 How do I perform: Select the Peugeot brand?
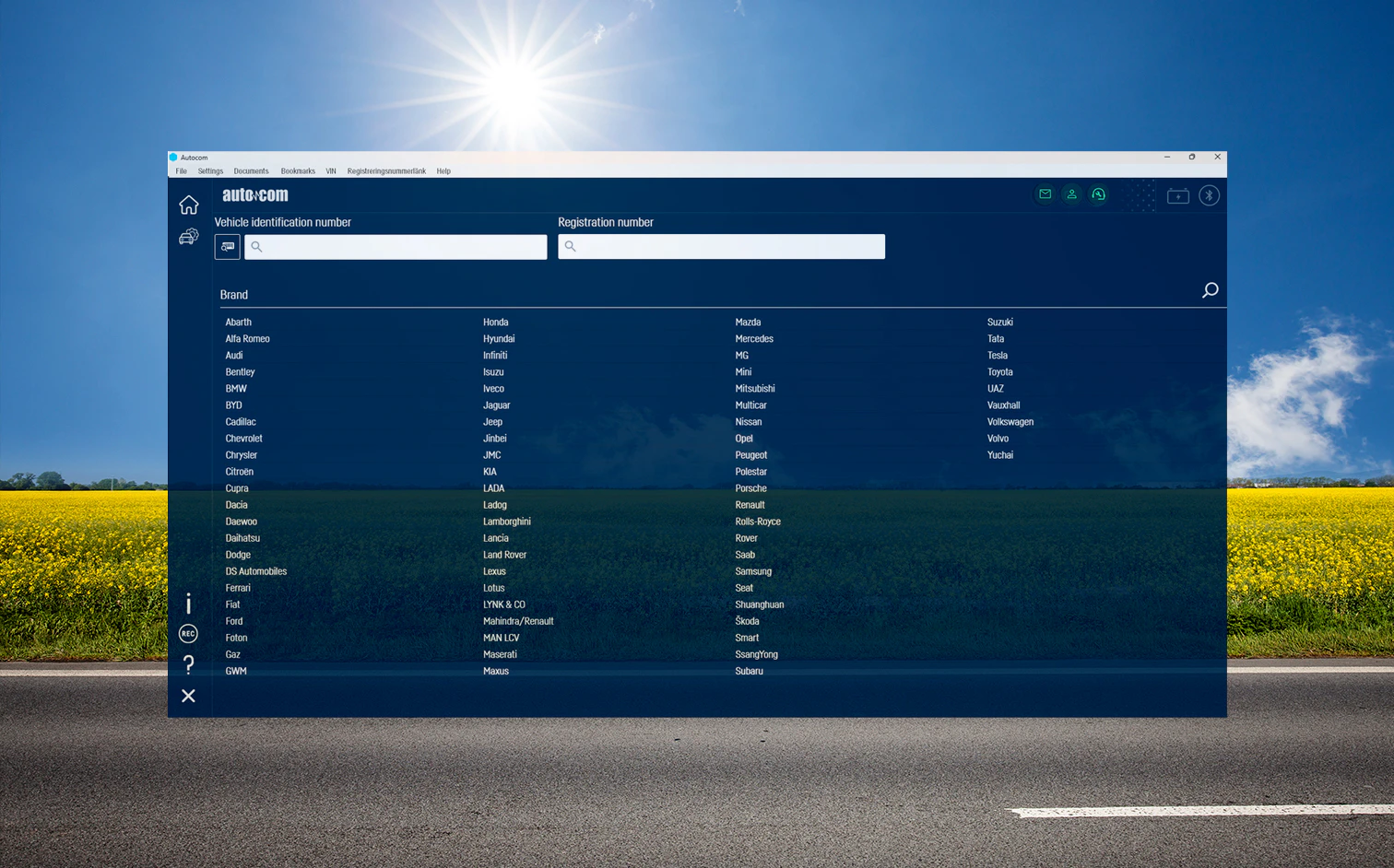(751, 455)
